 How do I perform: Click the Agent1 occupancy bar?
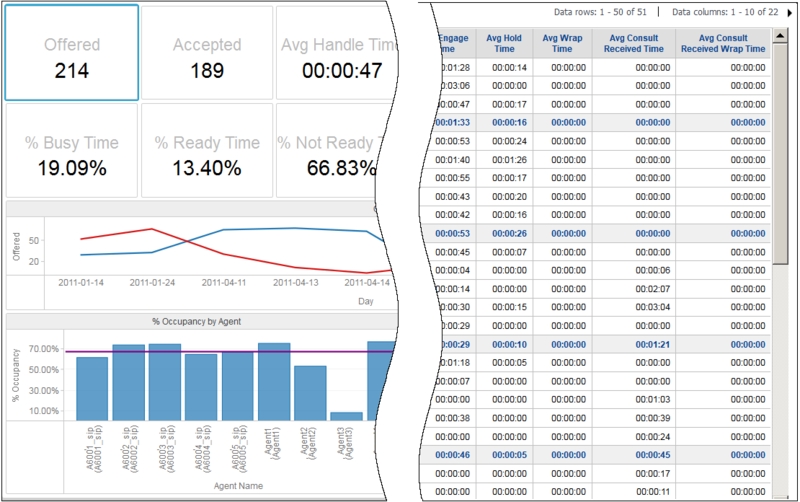[274, 381]
